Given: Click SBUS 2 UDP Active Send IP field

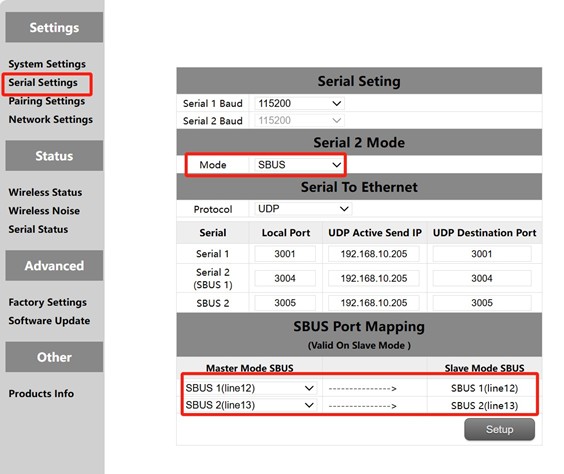Looking at the screenshot, I should tap(374, 303).
